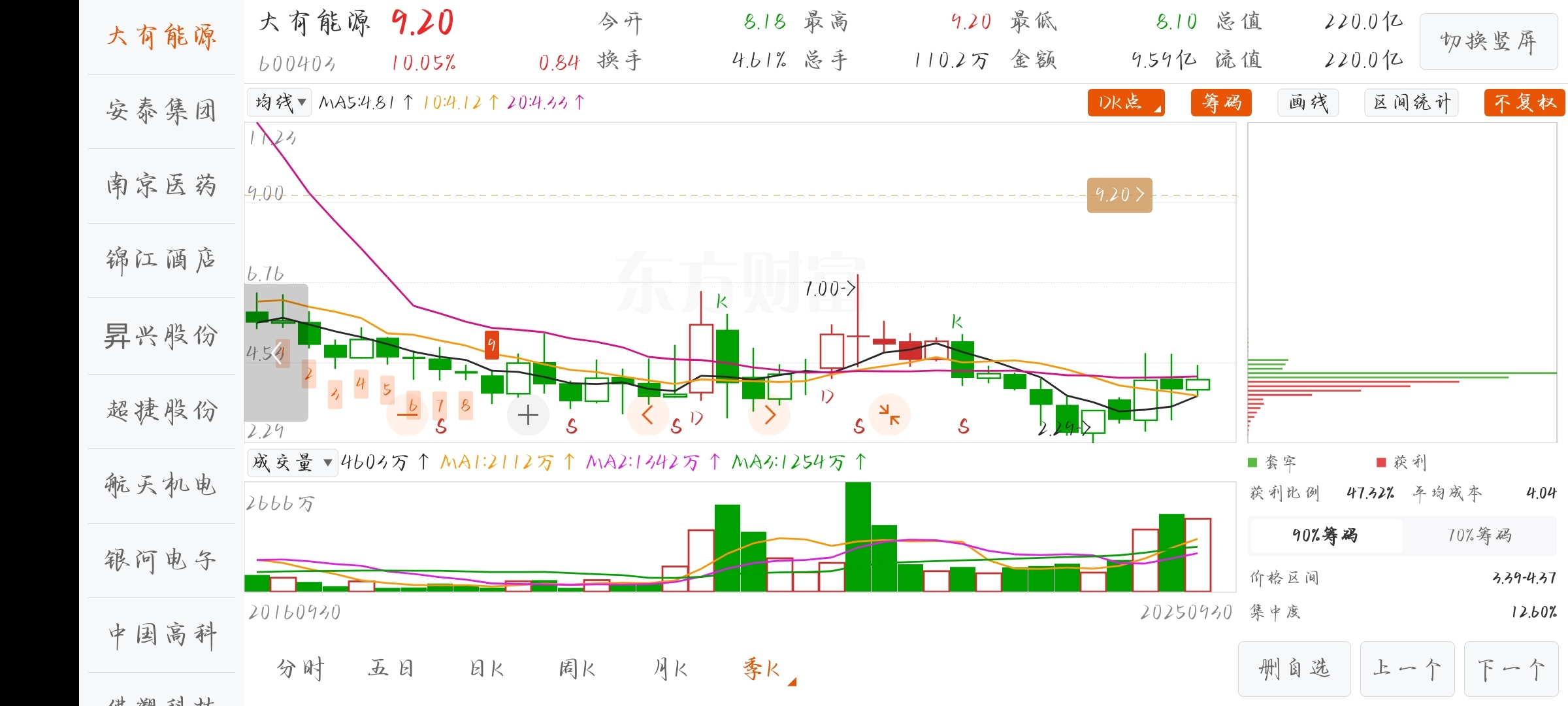Click the zoom-in plus chart button
The width and height of the screenshot is (1568, 706).
(528, 414)
